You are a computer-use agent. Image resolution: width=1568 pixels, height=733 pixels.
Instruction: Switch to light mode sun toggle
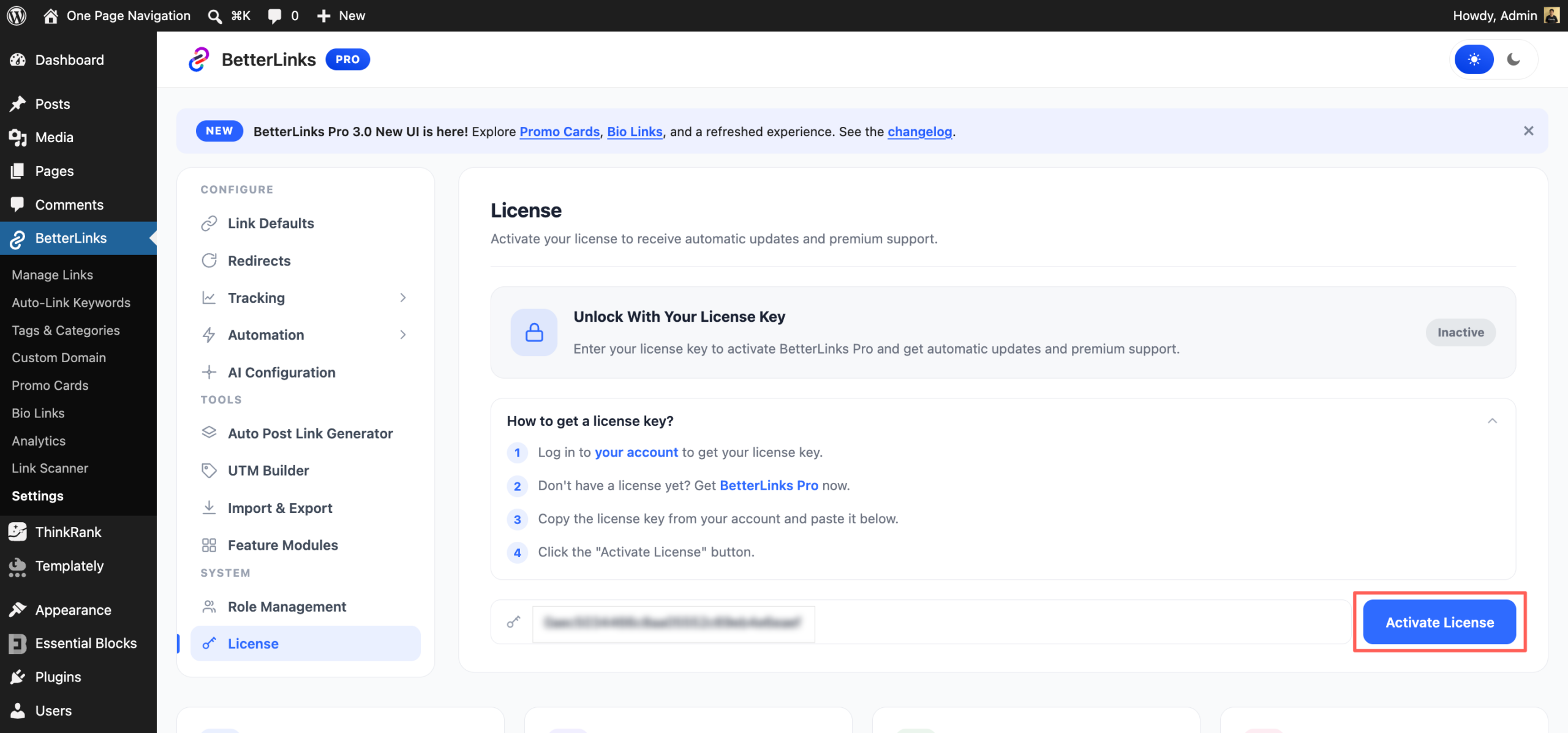pos(1474,59)
